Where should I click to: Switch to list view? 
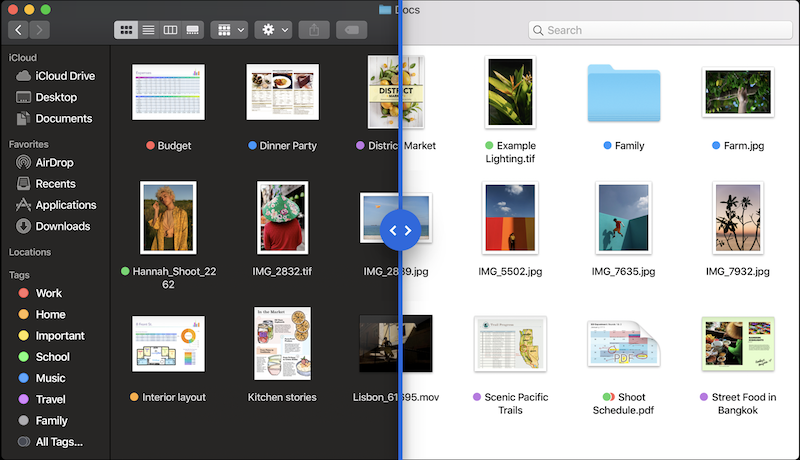coord(149,30)
